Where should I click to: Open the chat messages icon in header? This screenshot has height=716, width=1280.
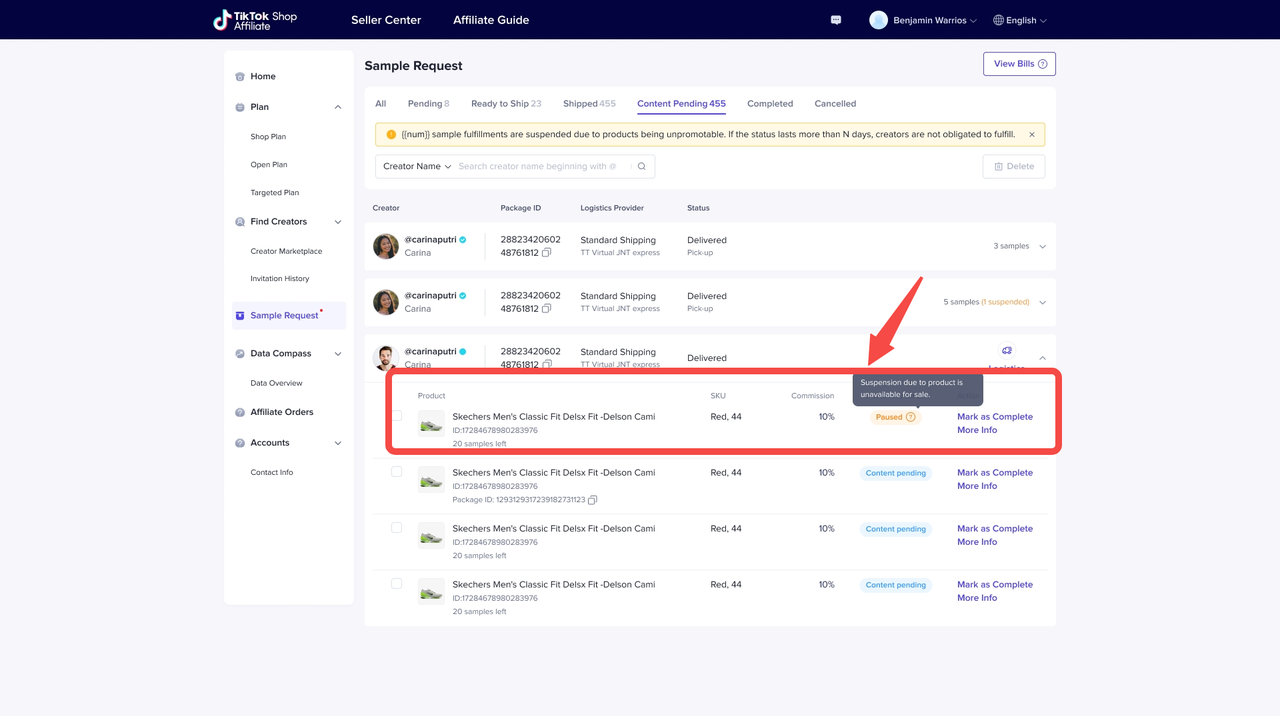tap(836, 20)
